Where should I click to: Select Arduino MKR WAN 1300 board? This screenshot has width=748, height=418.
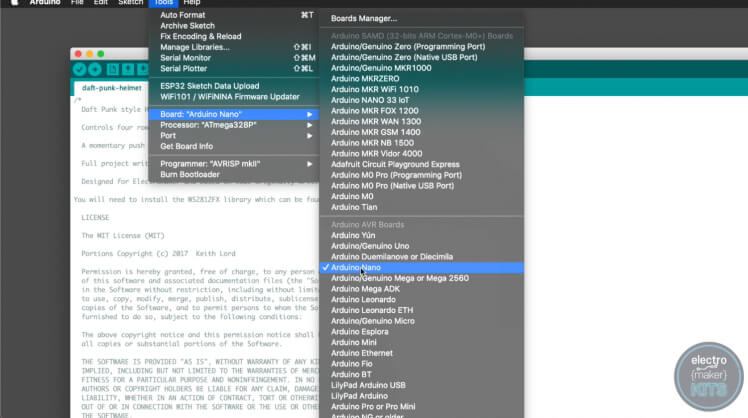pos(422,122)
